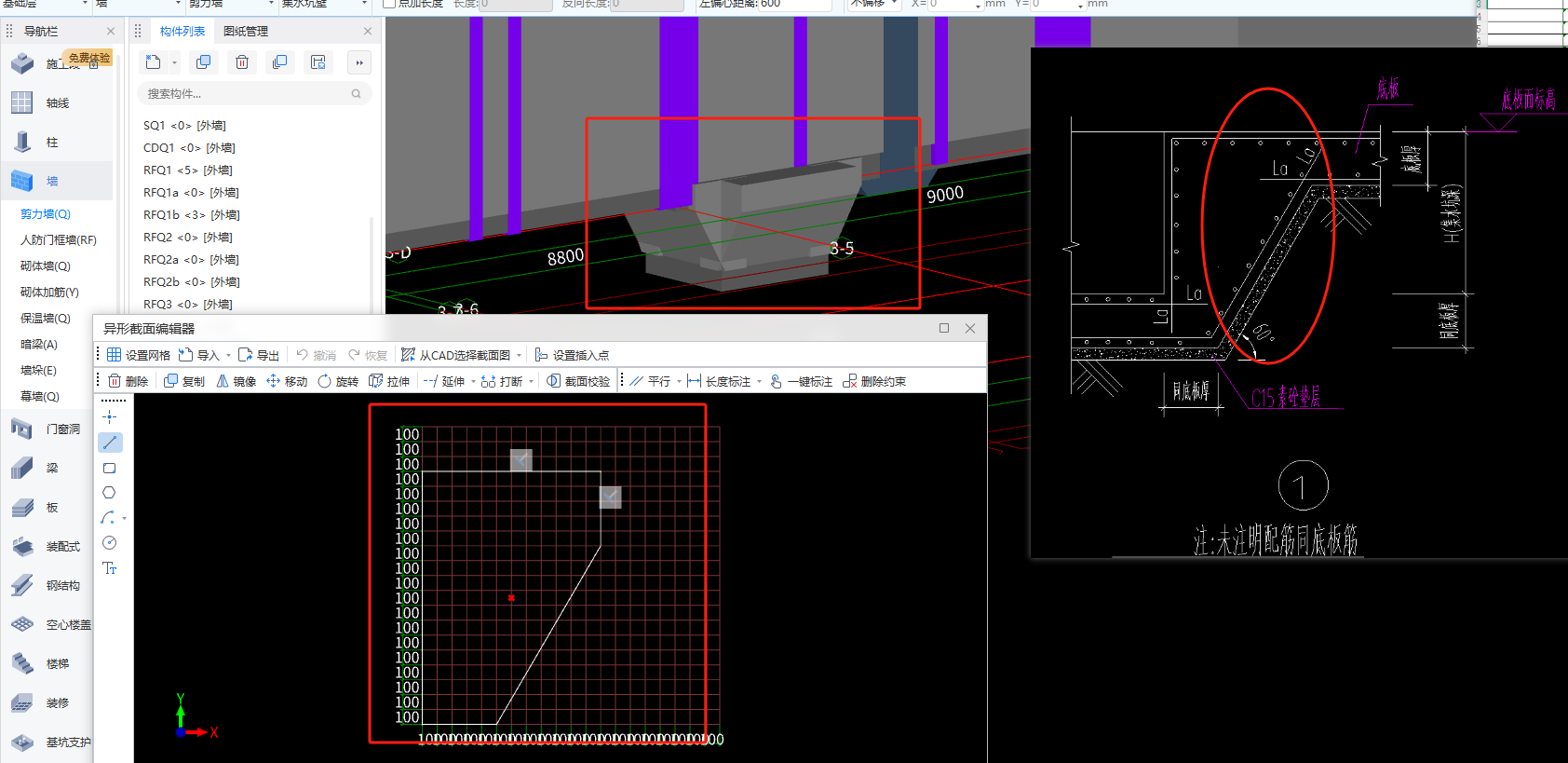Select CDQ1 <0> [外墙] component
1568x763 pixels.
click(189, 148)
